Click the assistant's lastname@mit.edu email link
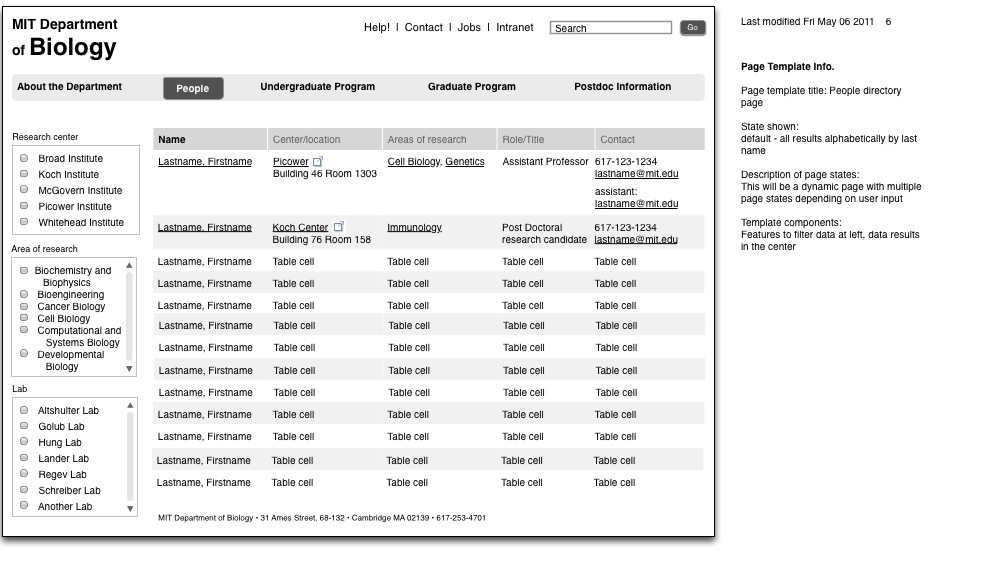 [x=636, y=204]
